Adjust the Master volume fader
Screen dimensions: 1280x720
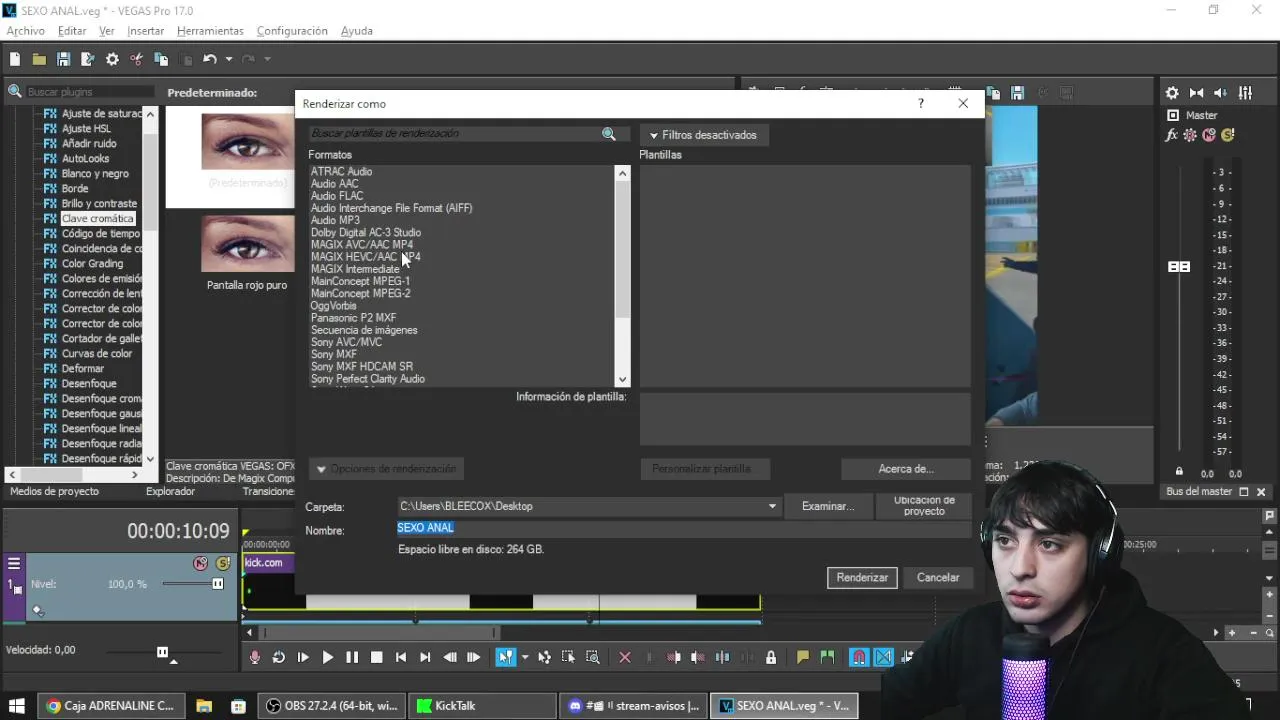pyautogui.click(x=1179, y=266)
